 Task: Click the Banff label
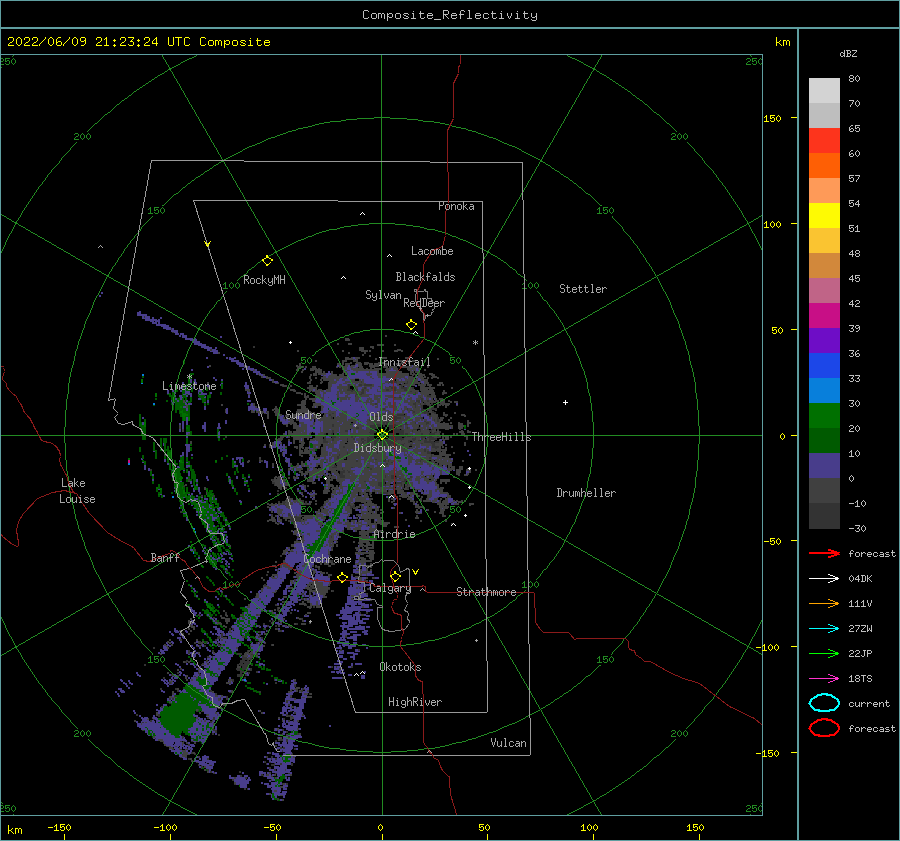(165, 557)
